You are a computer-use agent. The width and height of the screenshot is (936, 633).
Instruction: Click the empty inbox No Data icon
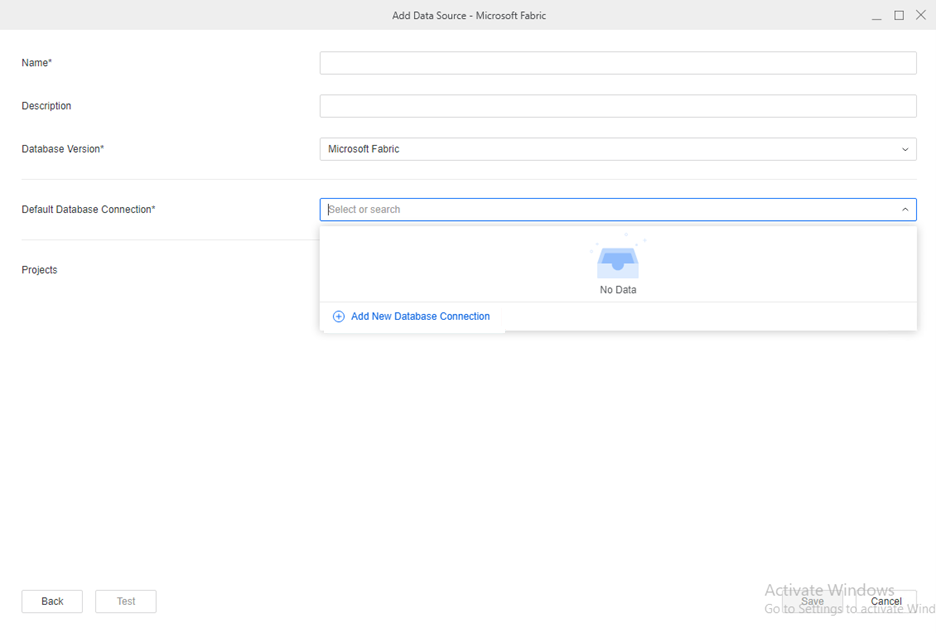(x=618, y=260)
